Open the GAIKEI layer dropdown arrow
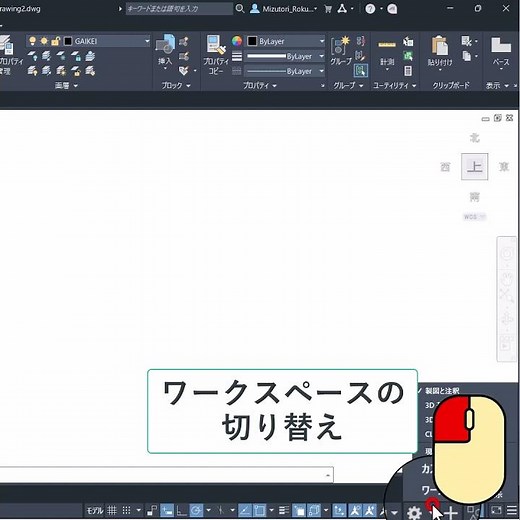This screenshot has height=520, width=520. pos(147,41)
